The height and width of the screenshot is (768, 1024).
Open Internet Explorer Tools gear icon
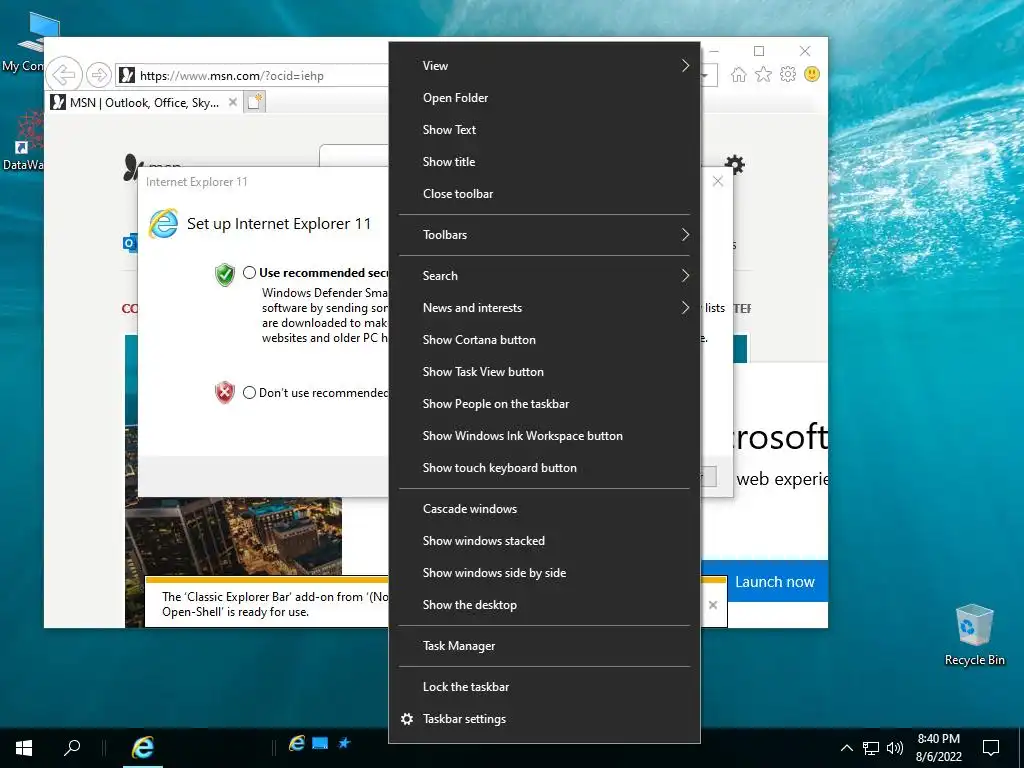tap(788, 74)
